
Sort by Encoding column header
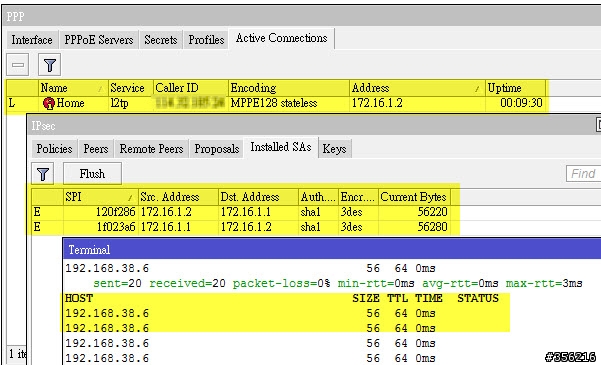pos(289,88)
